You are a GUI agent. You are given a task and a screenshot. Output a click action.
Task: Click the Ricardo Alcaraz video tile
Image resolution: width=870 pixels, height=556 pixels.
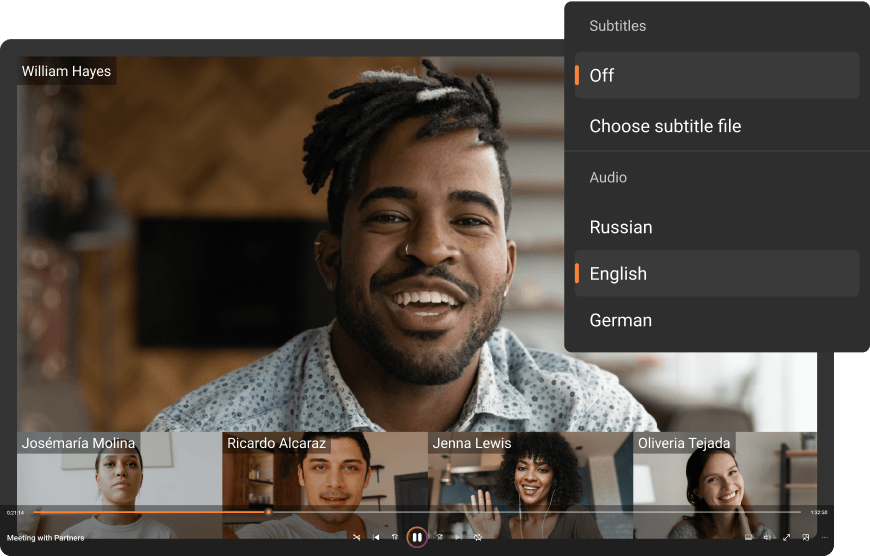(325, 486)
